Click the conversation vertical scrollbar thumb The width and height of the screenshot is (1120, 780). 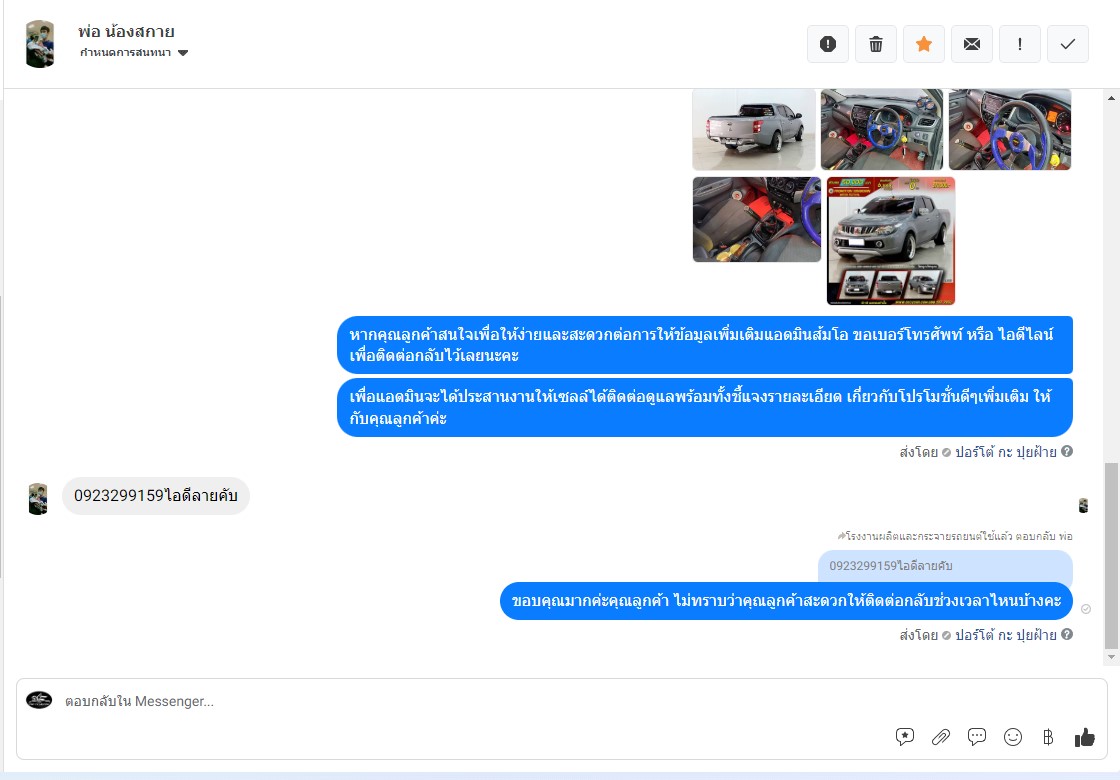tap(1111, 555)
